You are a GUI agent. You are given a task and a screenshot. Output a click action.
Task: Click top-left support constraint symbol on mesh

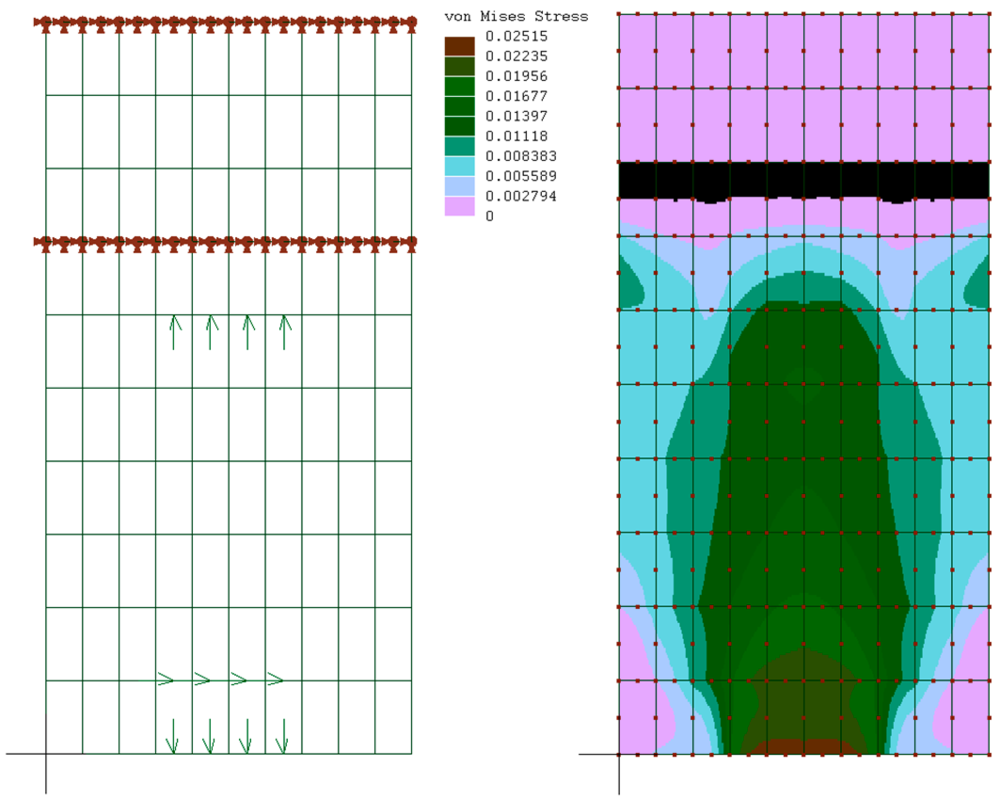[x=46, y=23]
